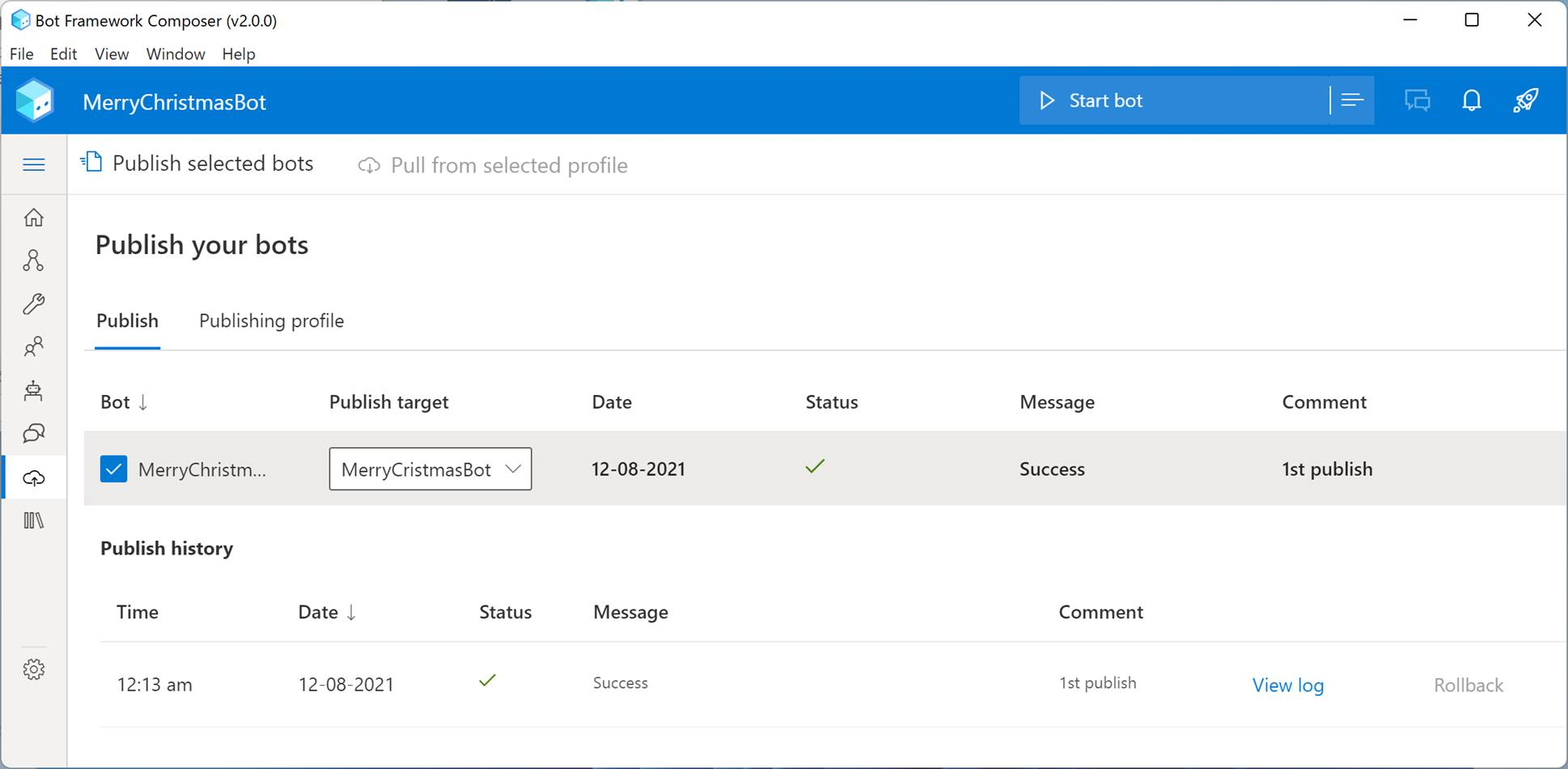
Task: Click the notifications bell icon
Action: click(1471, 100)
